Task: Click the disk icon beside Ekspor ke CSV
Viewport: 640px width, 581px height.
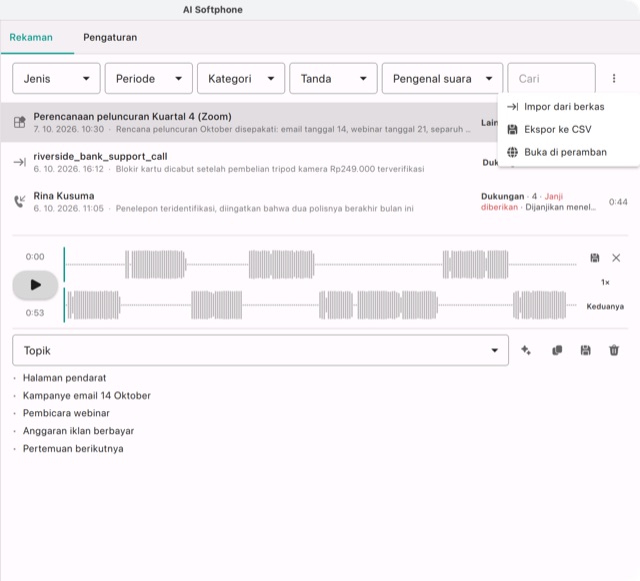Action: 512,129
